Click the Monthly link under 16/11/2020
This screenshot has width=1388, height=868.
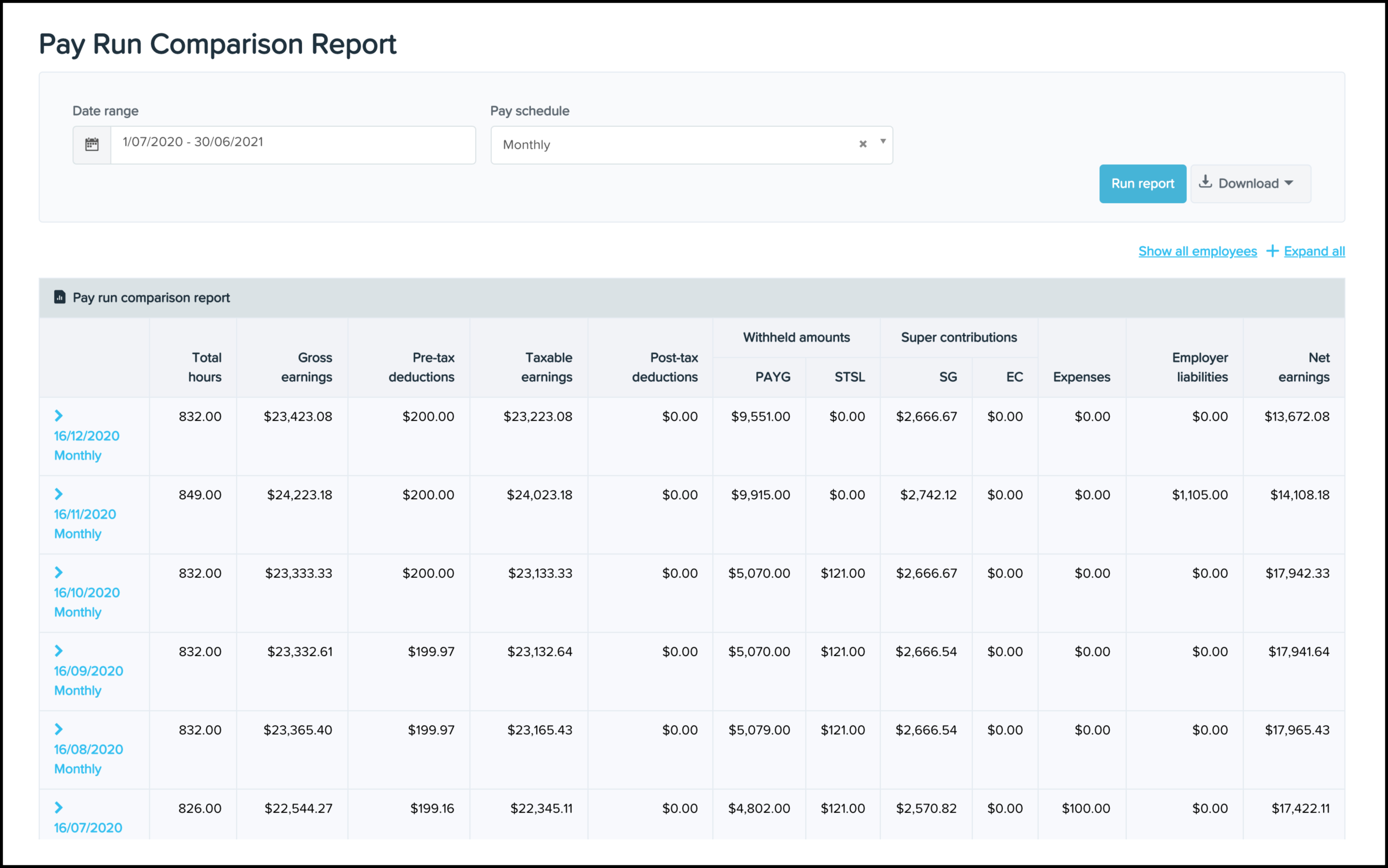[x=77, y=534]
